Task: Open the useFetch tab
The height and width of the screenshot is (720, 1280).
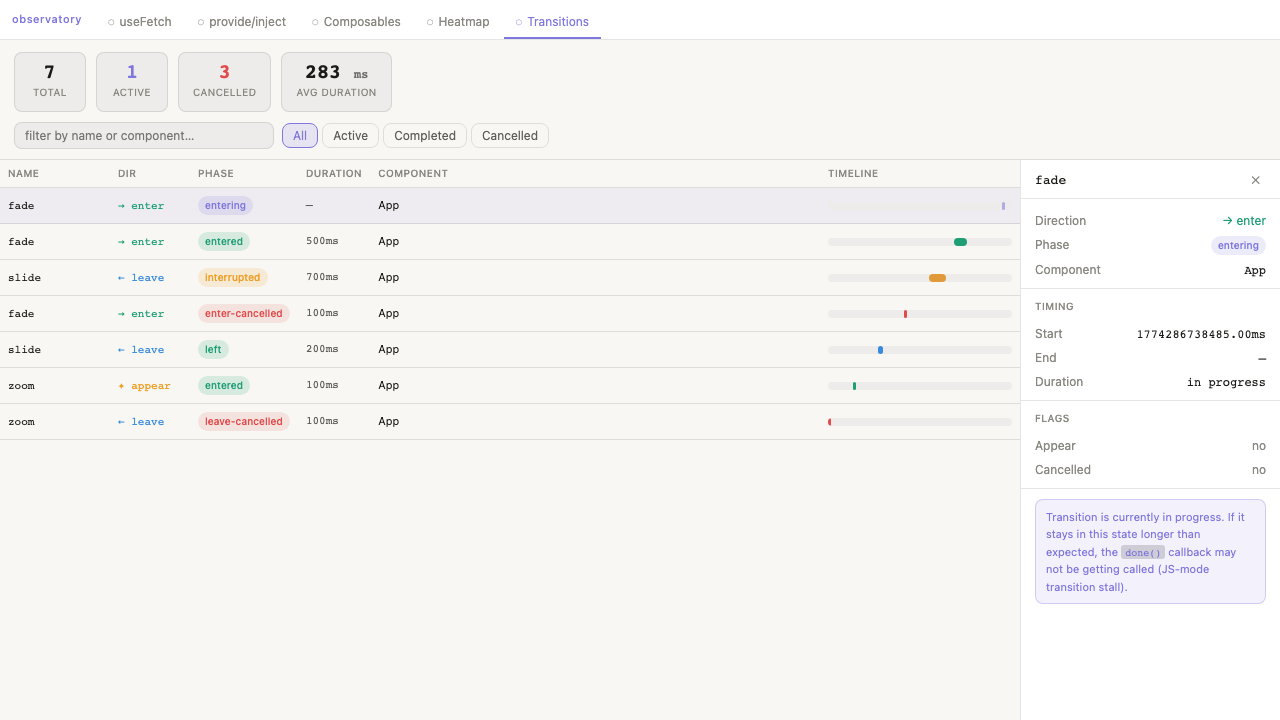Action: pyautogui.click(x=145, y=21)
